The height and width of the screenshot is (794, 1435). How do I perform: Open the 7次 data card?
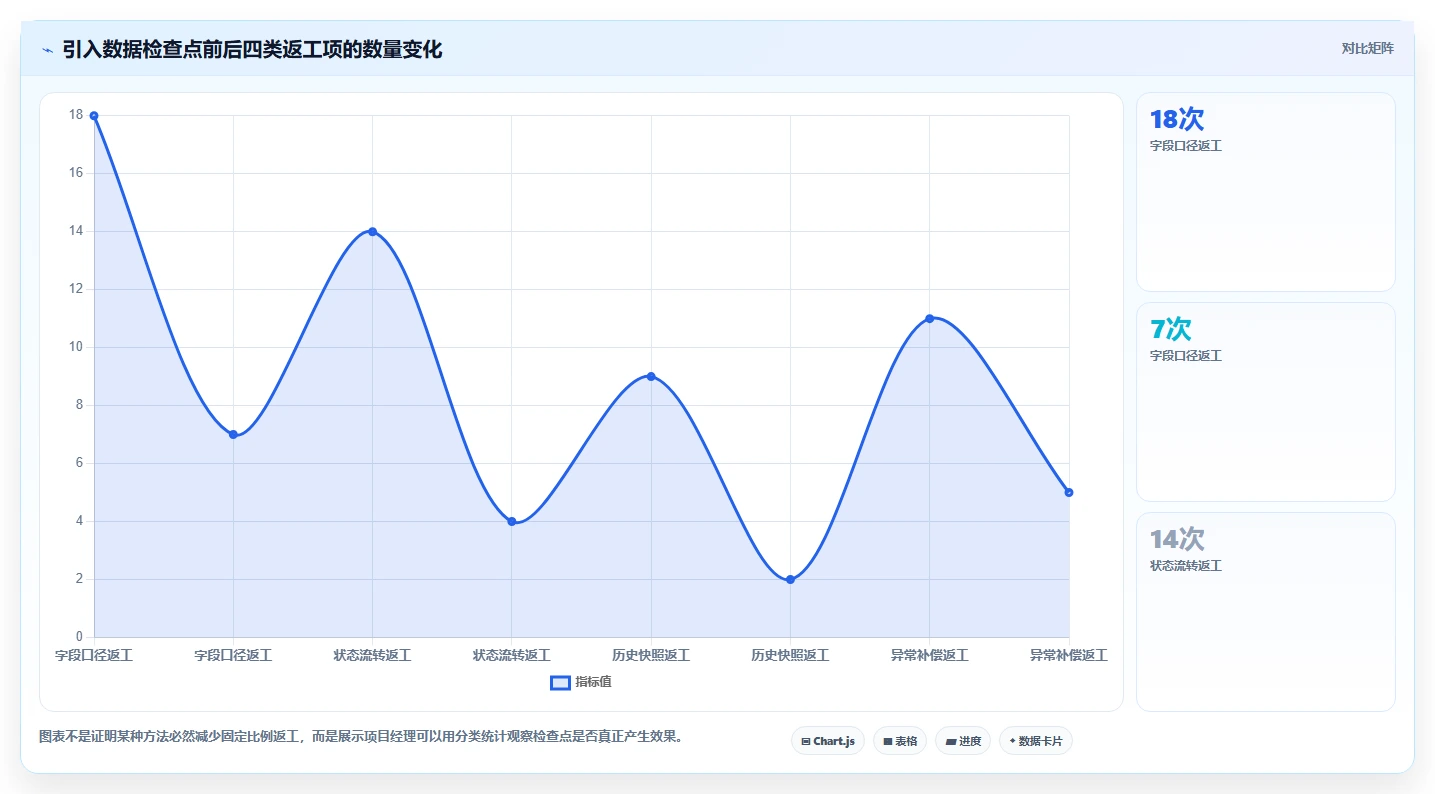coord(1265,402)
